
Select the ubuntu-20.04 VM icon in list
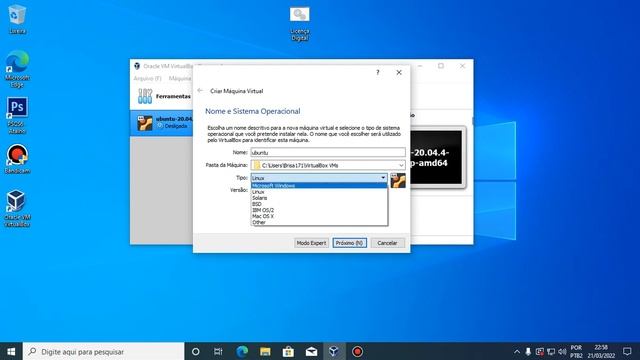[145, 122]
